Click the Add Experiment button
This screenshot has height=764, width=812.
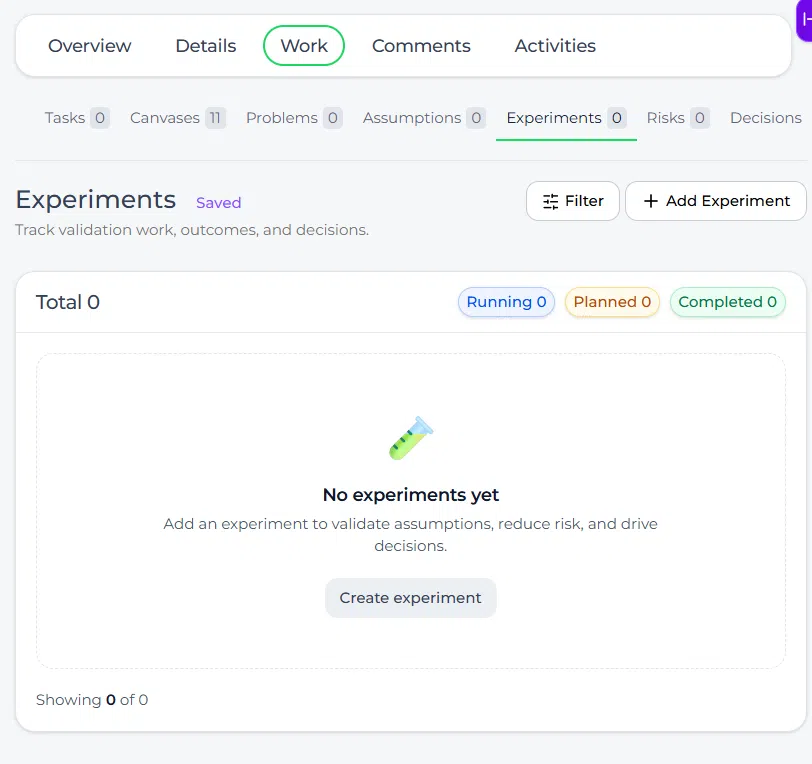point(716,201)
